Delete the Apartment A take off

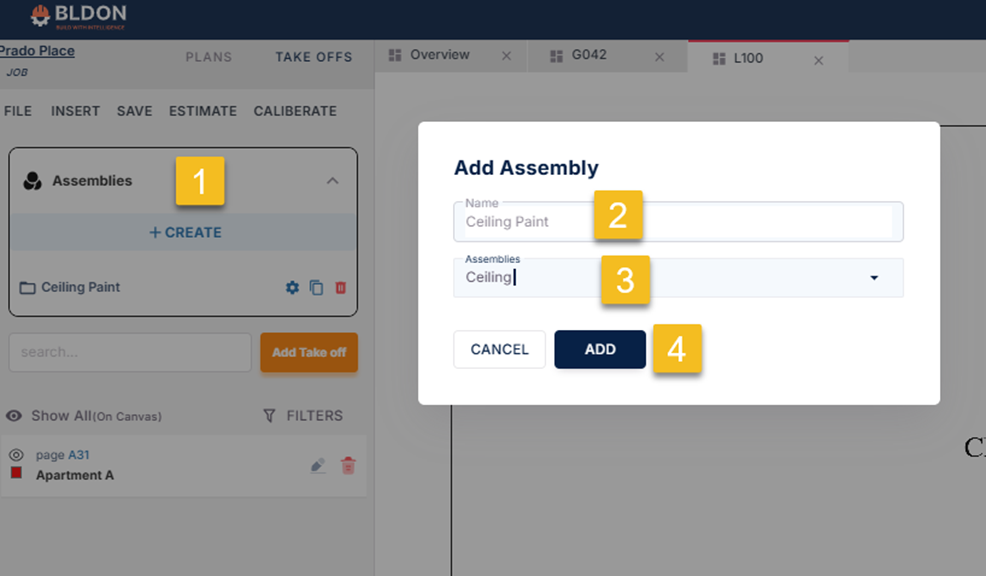coord(348,465)
